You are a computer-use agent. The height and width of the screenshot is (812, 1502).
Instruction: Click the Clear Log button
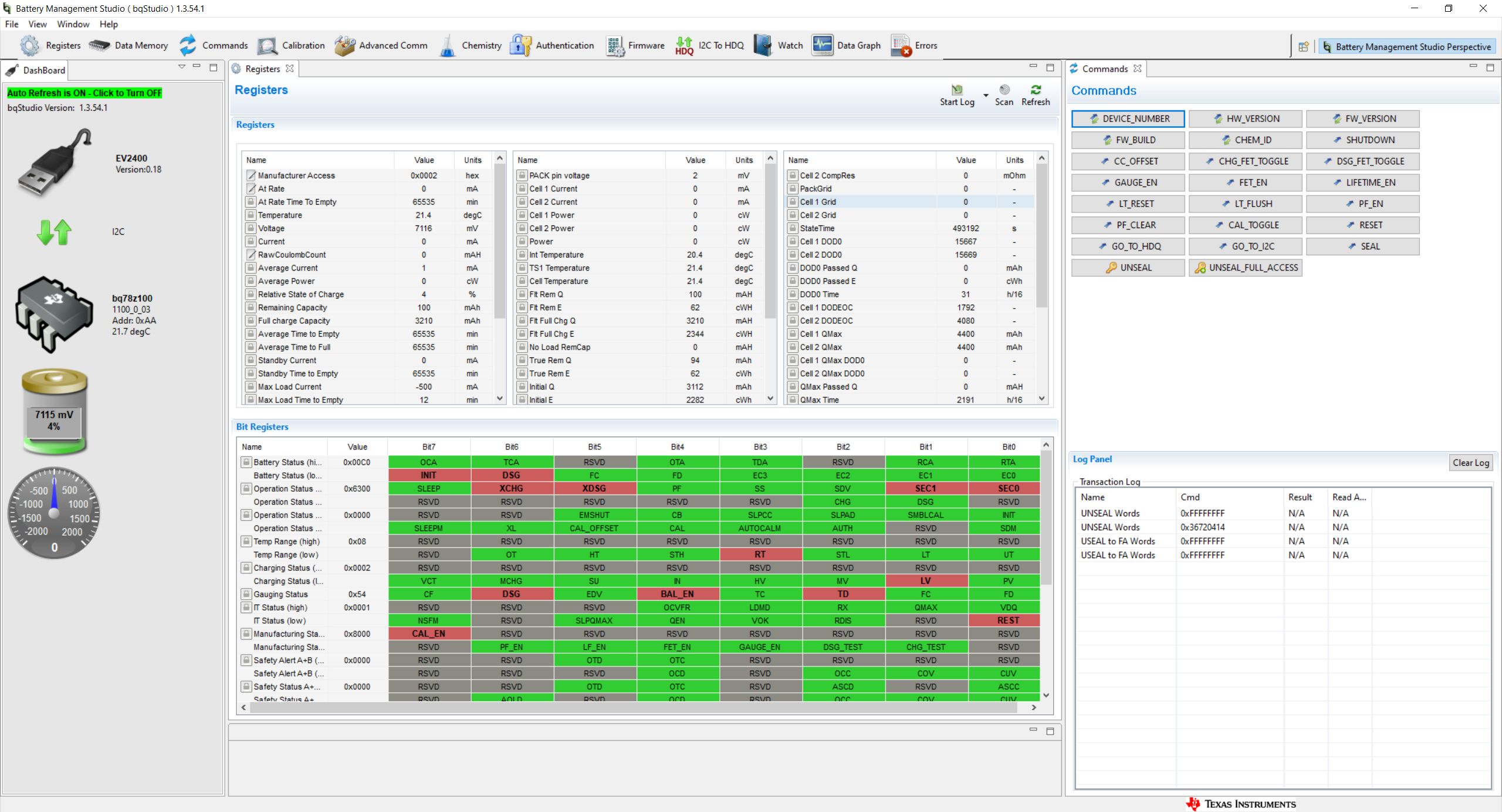tap(1470, 462)
